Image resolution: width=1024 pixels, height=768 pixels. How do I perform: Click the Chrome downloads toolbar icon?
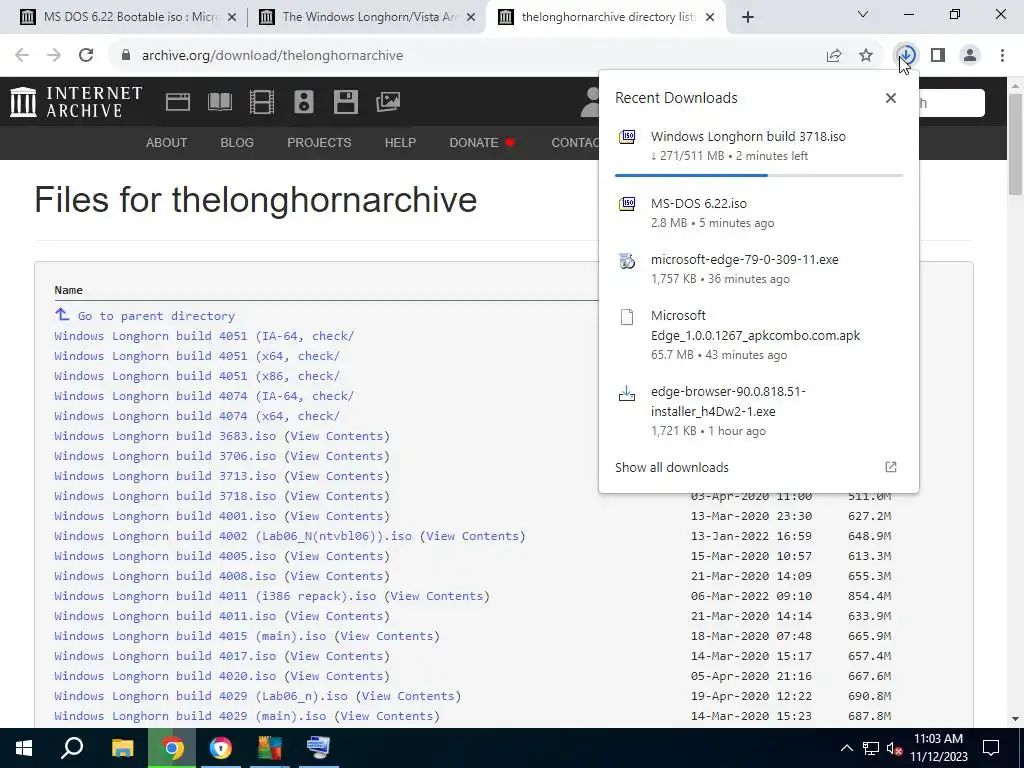click(x=906, y=56)
